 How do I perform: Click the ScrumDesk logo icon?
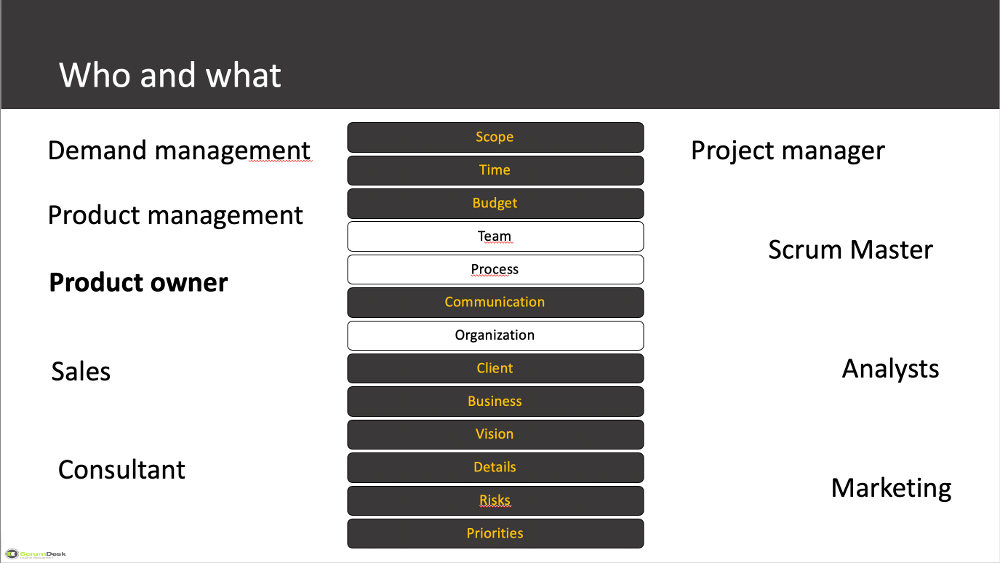(12, 553)
